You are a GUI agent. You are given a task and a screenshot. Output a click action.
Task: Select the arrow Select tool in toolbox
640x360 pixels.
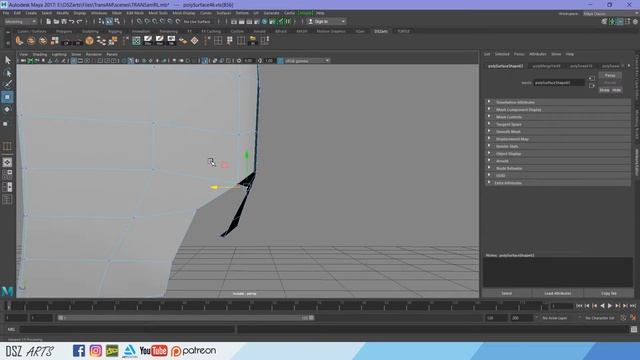tap(7, 60)
